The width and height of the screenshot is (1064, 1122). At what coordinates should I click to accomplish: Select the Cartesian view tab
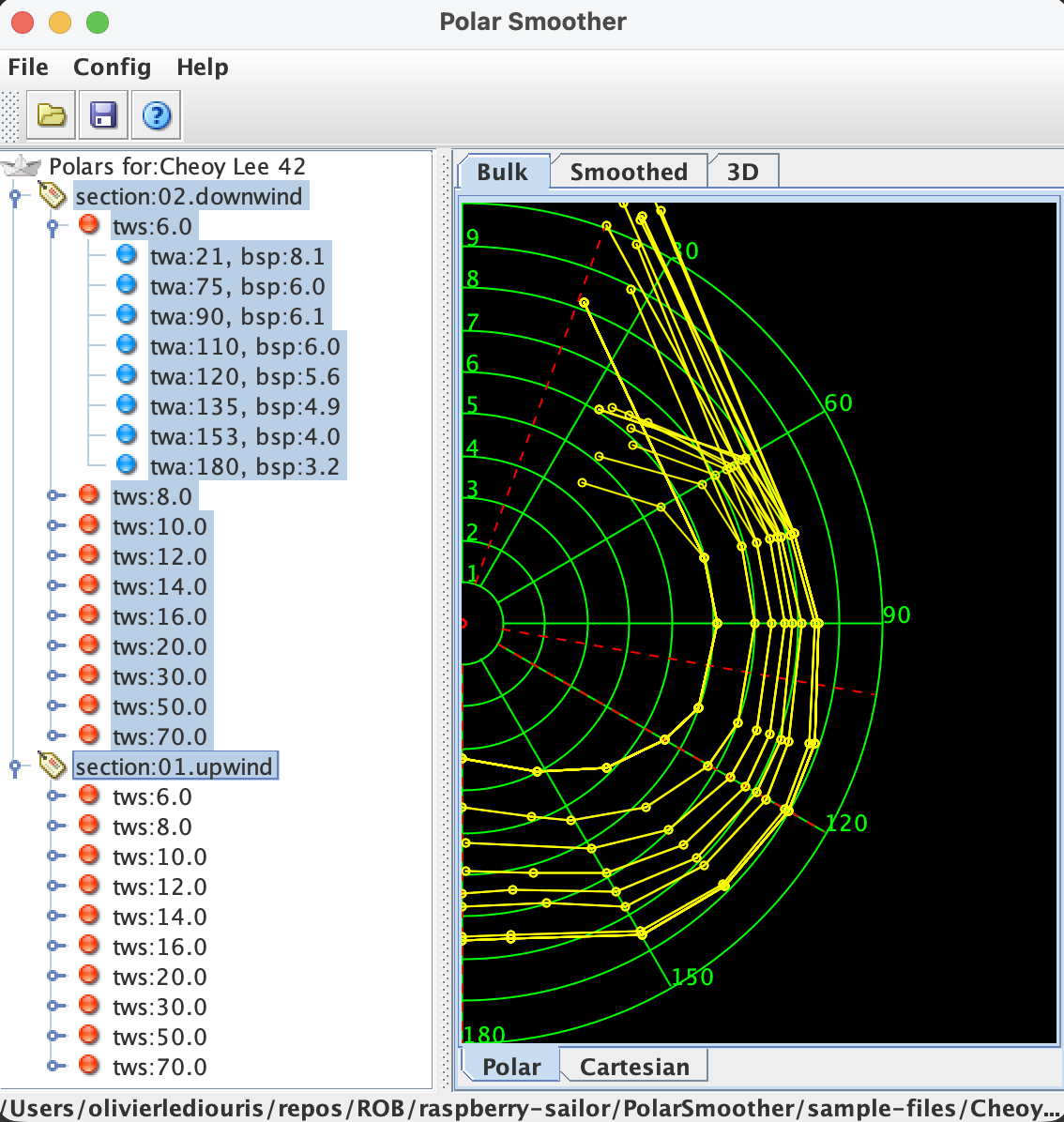(x=634, y=1067)
